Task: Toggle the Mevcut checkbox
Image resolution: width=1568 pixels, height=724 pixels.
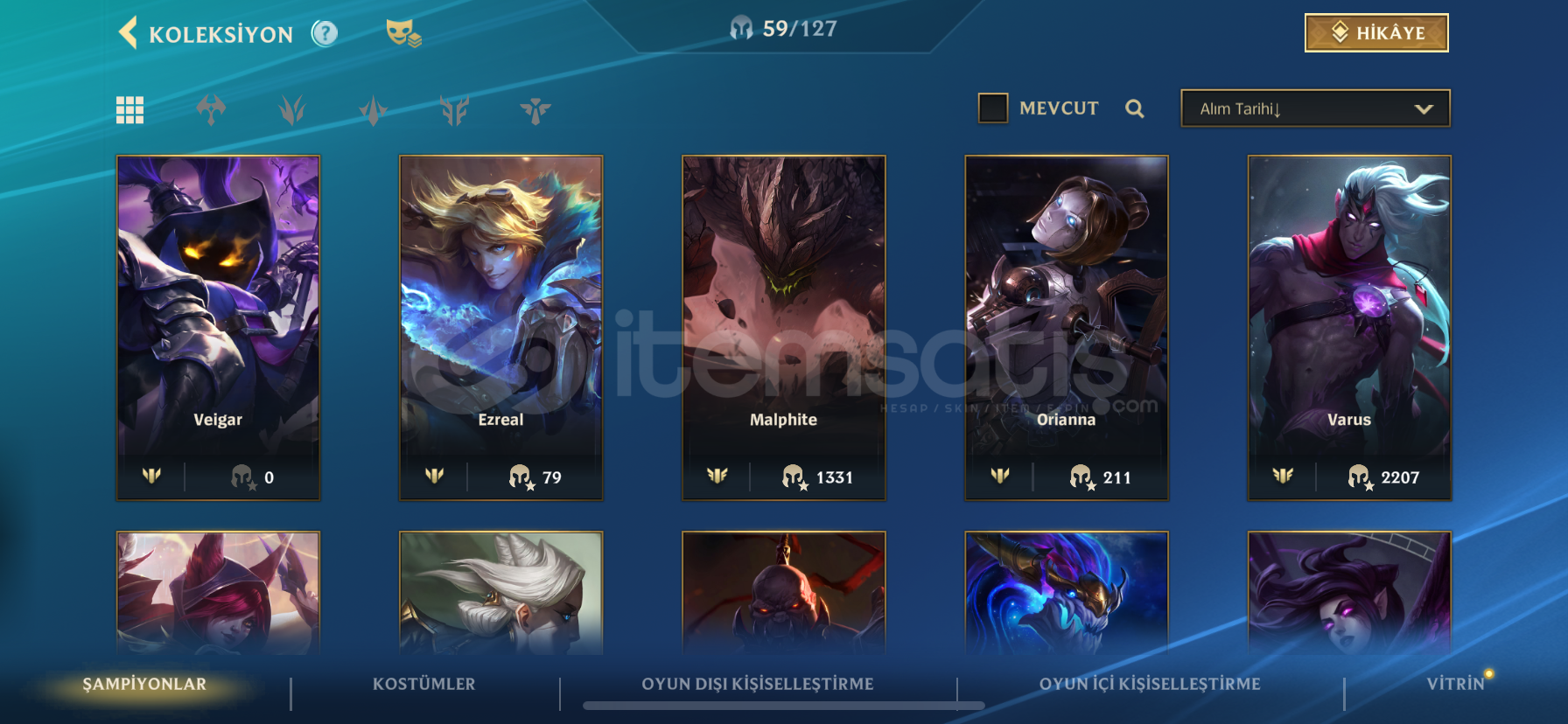Action: [x=993, y=108]
